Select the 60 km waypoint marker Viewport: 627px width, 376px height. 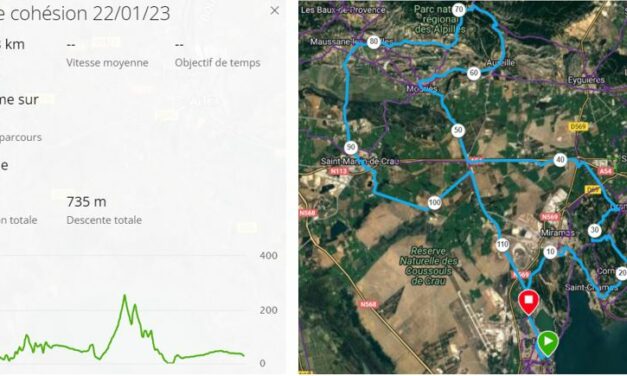474,73
